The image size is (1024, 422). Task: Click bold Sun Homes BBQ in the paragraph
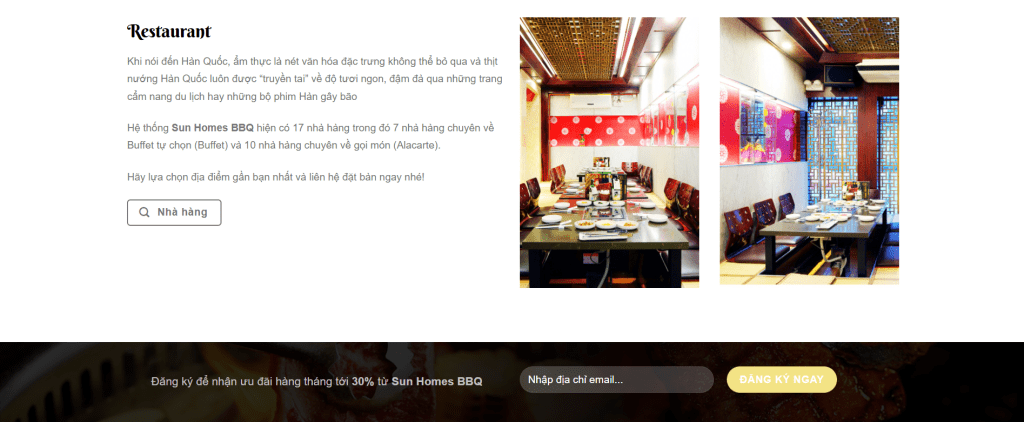[x=212, y=128]
